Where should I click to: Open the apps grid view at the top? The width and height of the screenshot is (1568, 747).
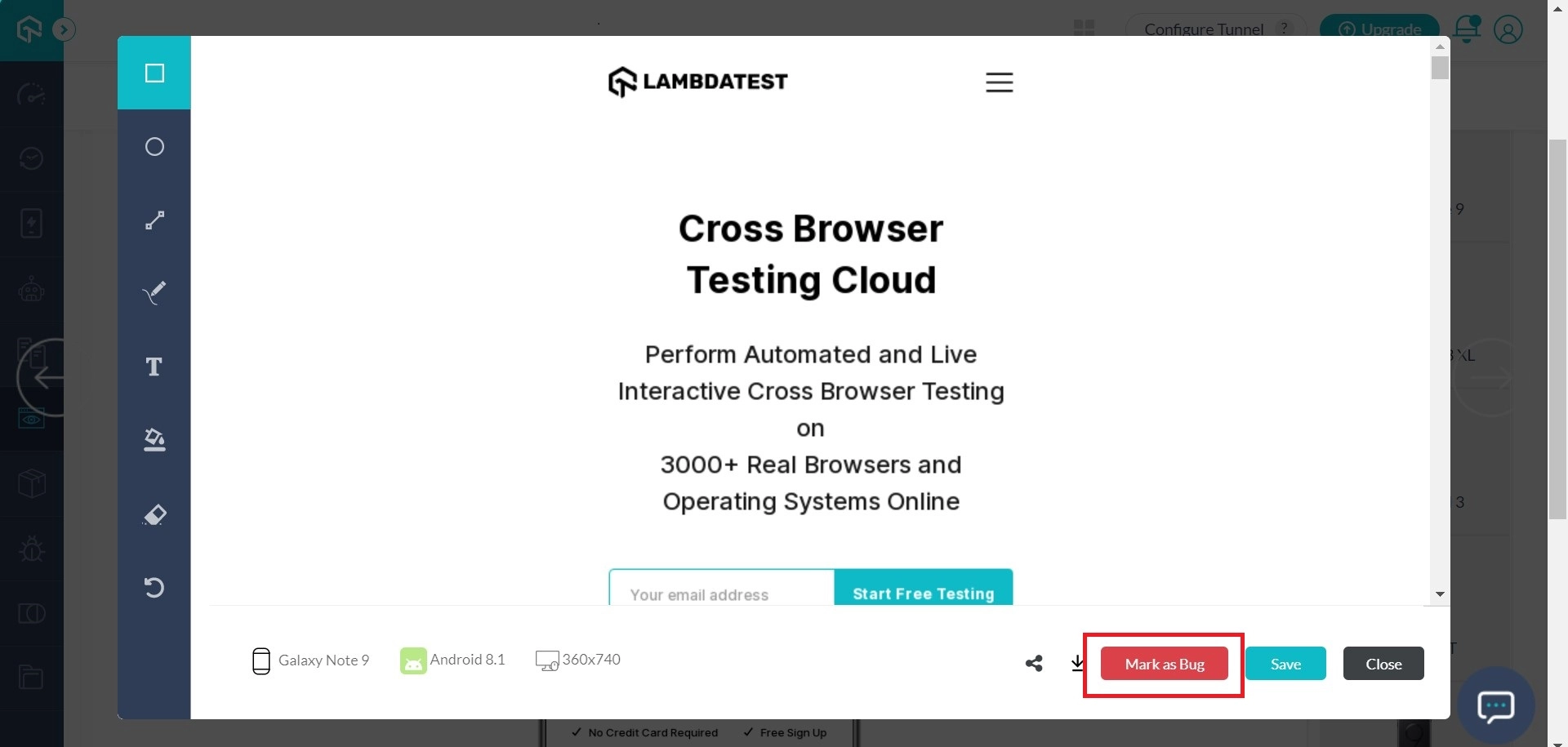pos(1084,27)
